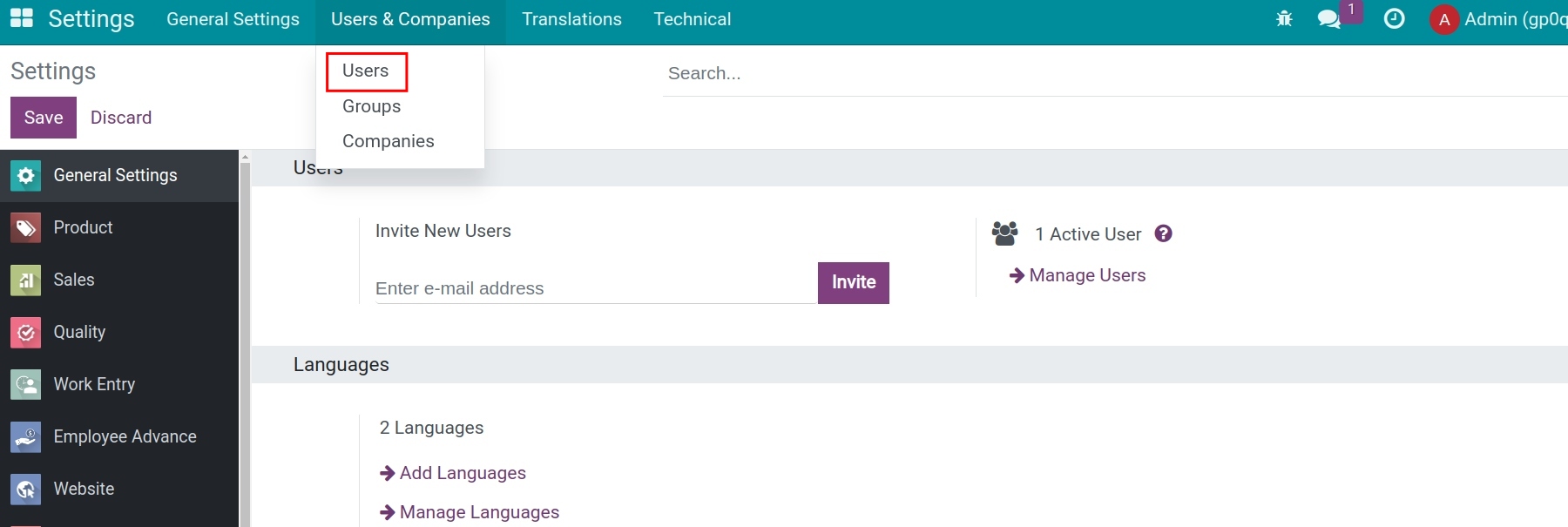The image size is (1568, 527).
Task: Open Product settings in the sidebar
Action: point(119,228)
